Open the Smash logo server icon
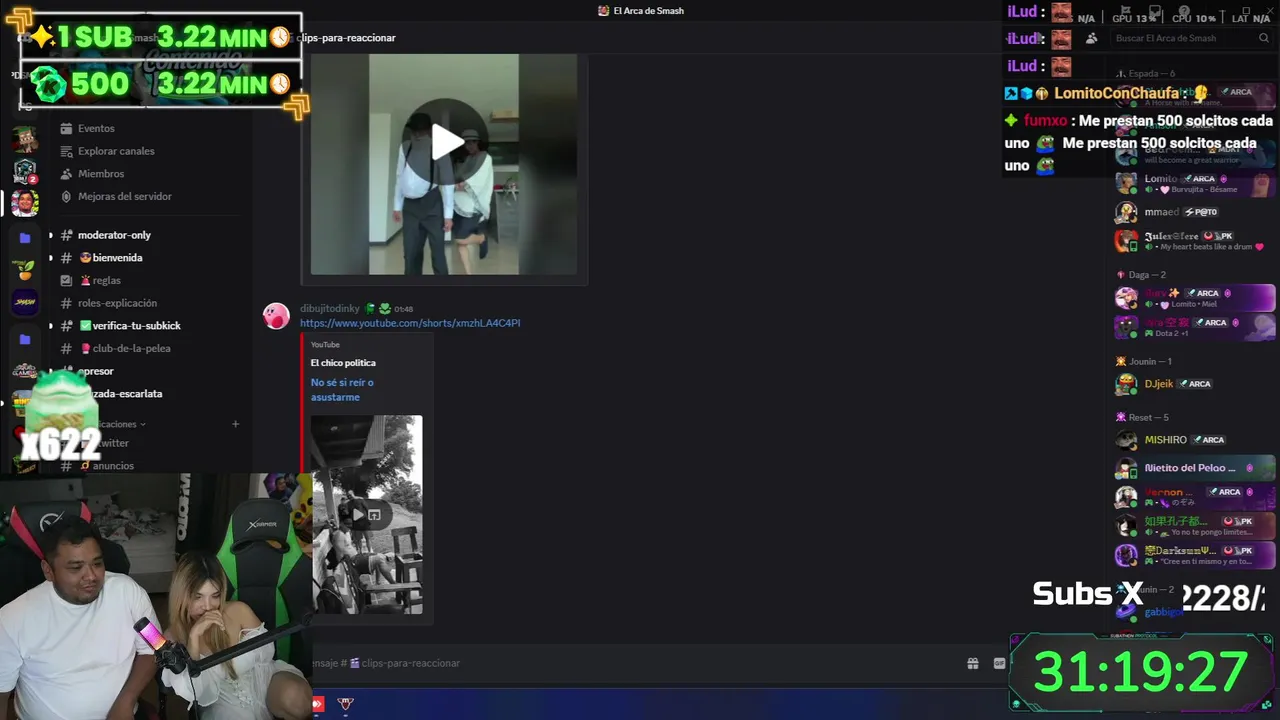Screen dimensions: 1280x720 point(25,302)
